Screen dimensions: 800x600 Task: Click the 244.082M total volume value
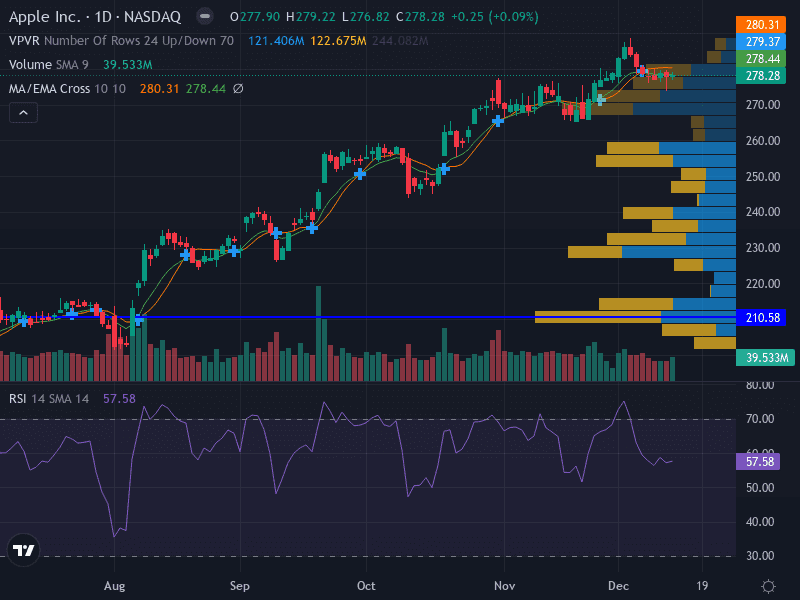pos(401,41)
